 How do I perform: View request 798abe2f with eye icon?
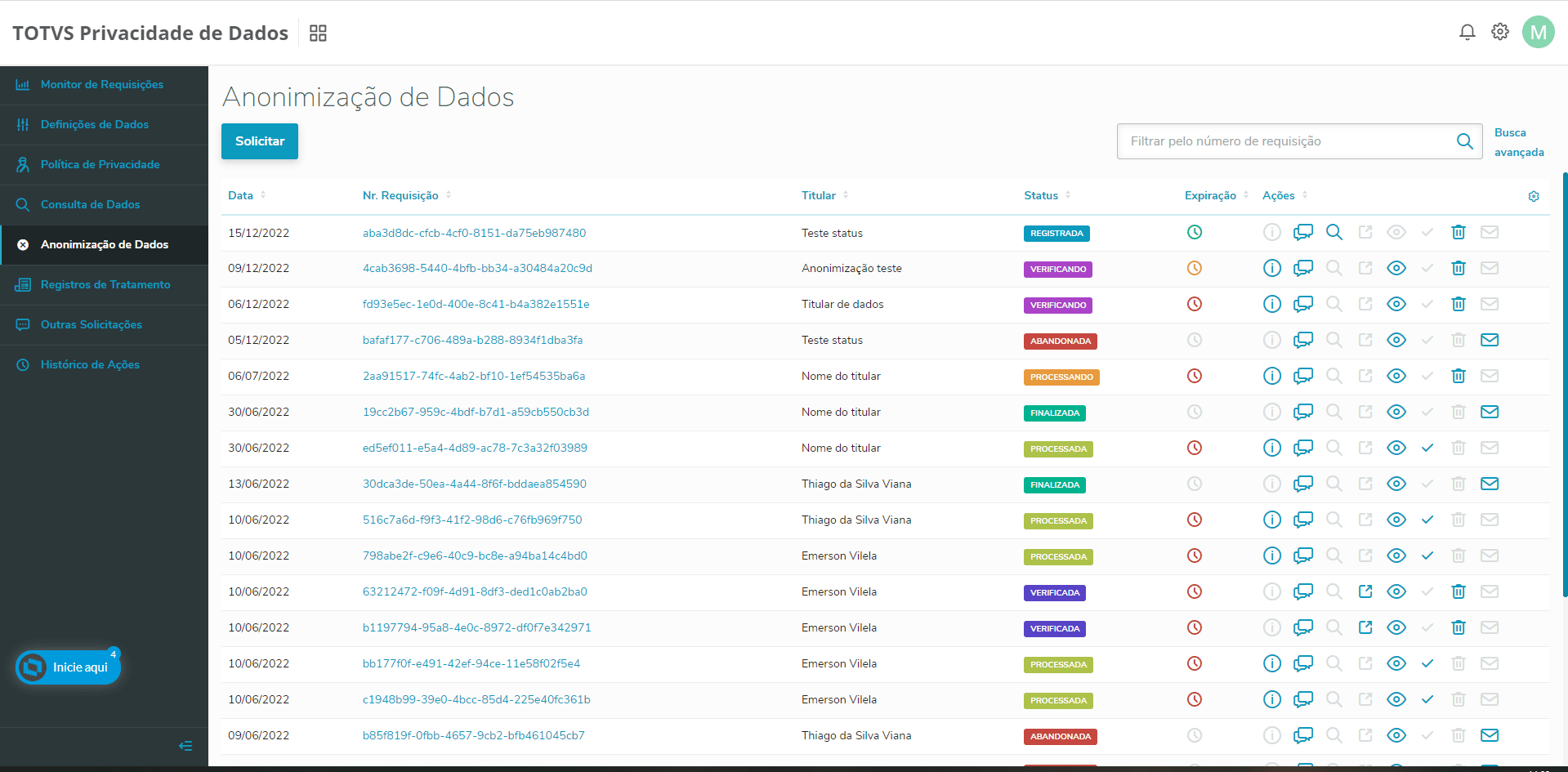(1396, 556)
